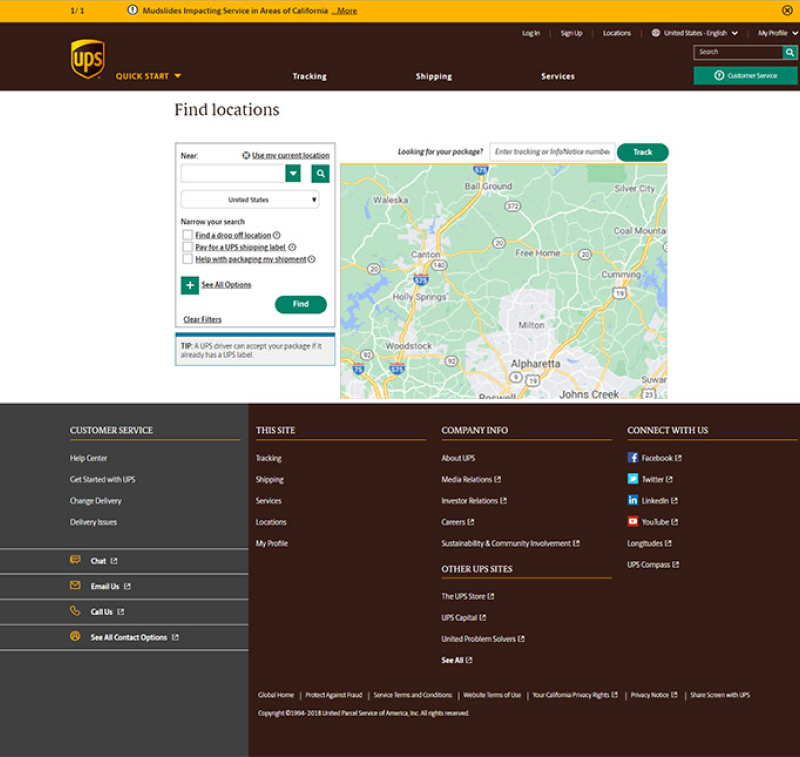800x757 pixels.
Task: Open Change Delivery footer link
Action: 95,501
